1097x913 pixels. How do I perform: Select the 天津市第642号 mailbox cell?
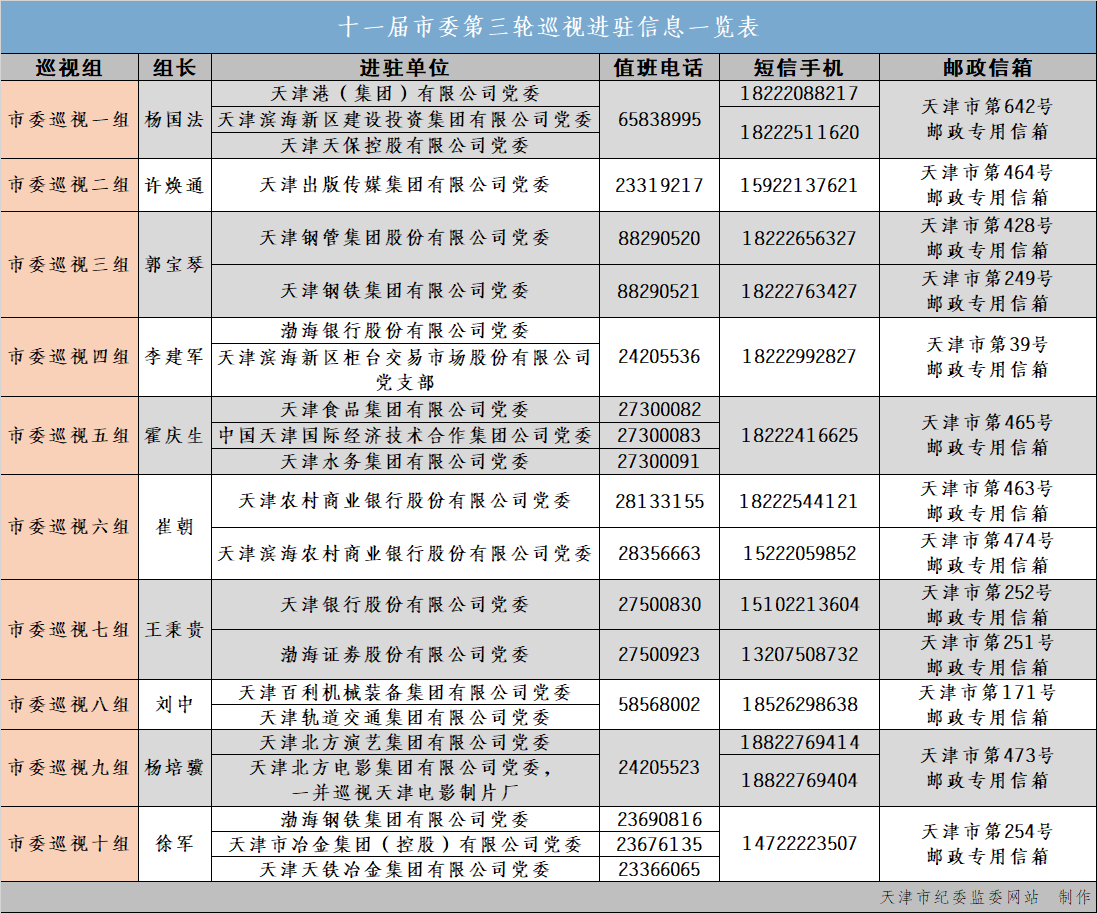point(988,120)
